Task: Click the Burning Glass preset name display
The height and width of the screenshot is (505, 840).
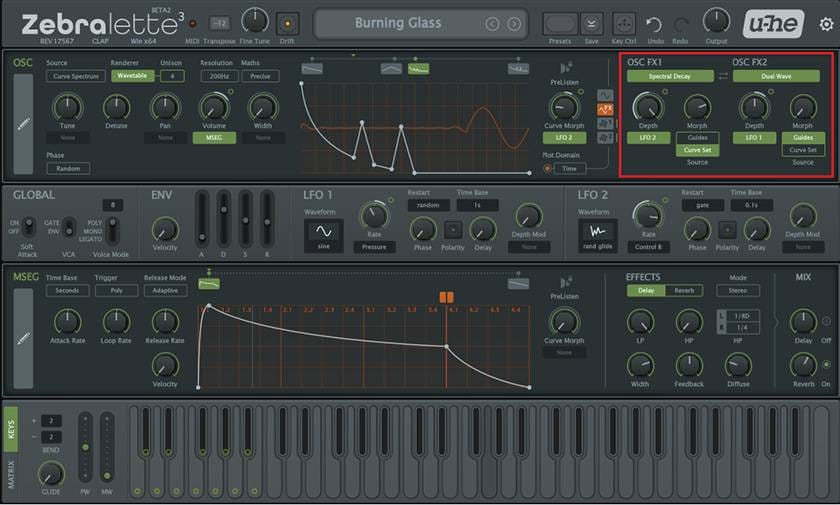Action: coord(398,23)
